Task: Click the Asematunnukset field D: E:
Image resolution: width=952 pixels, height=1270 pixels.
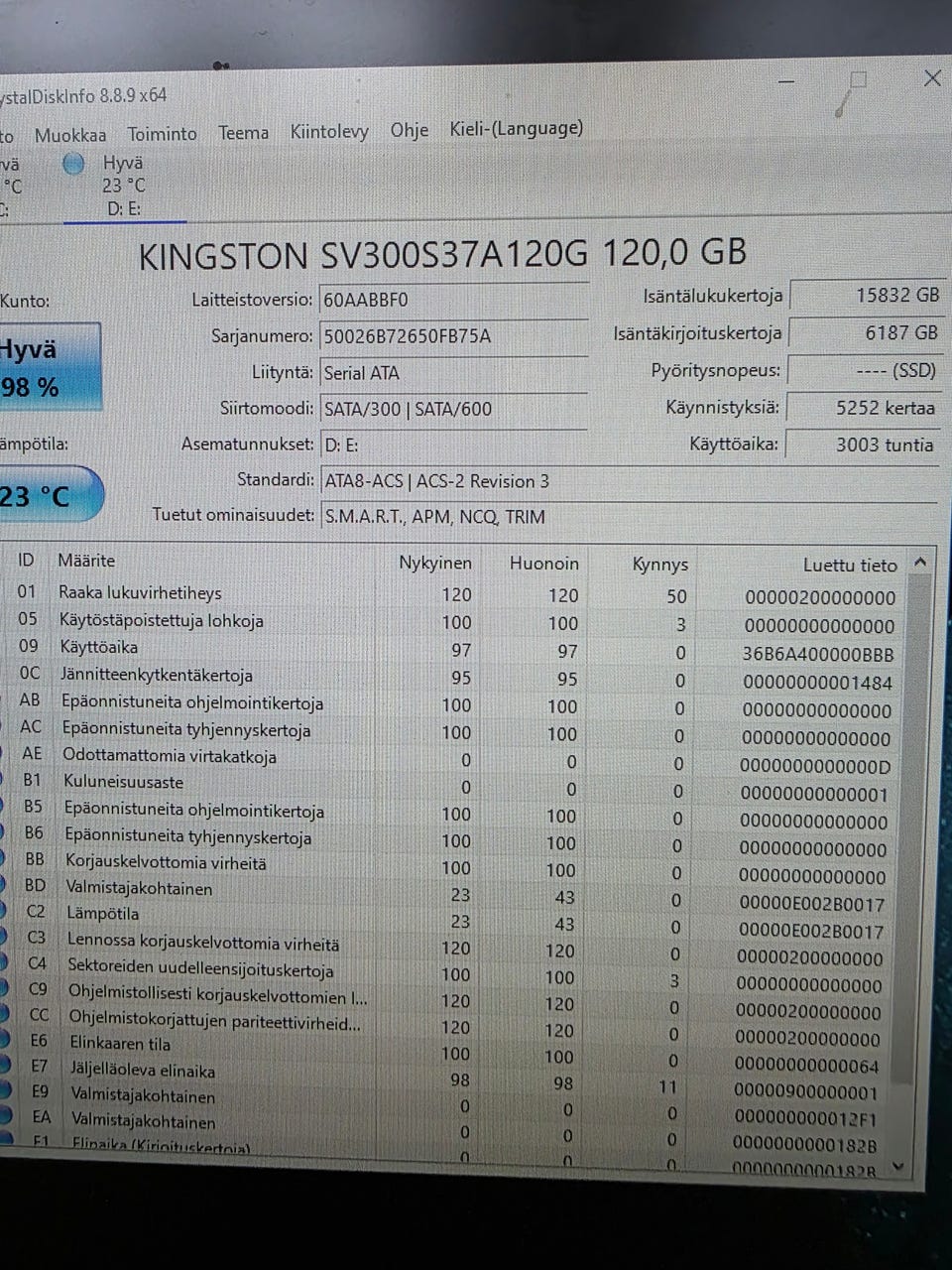Action: click(x=454, y=444)
